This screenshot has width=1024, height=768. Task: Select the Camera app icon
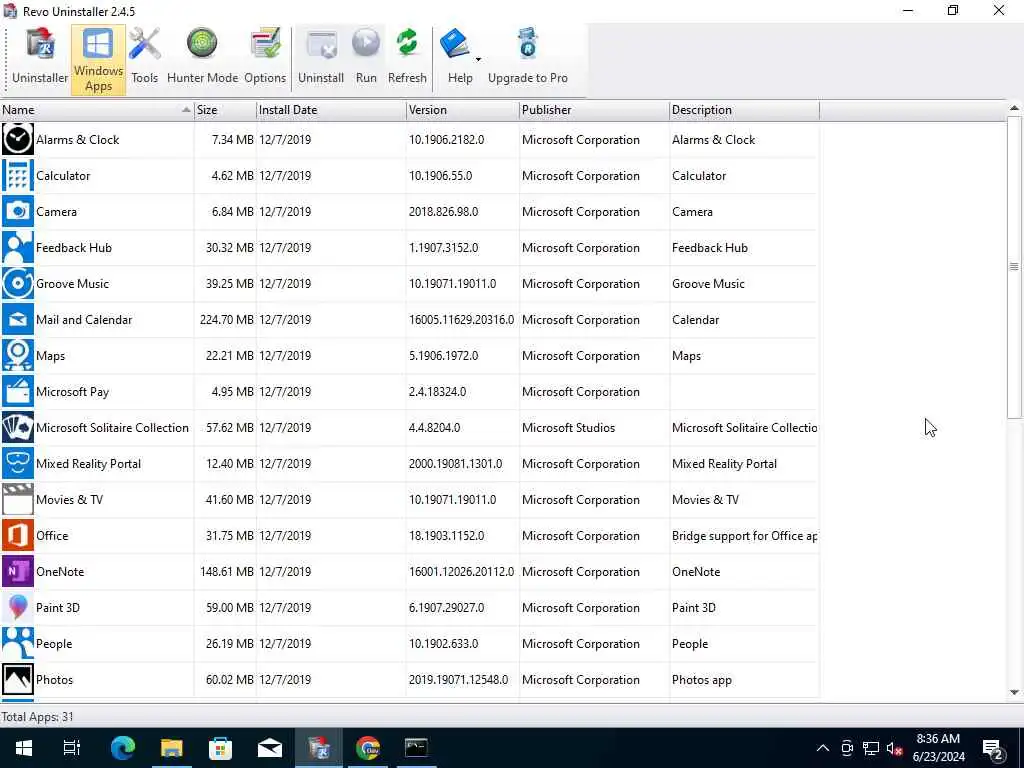[x=18, y=212]
